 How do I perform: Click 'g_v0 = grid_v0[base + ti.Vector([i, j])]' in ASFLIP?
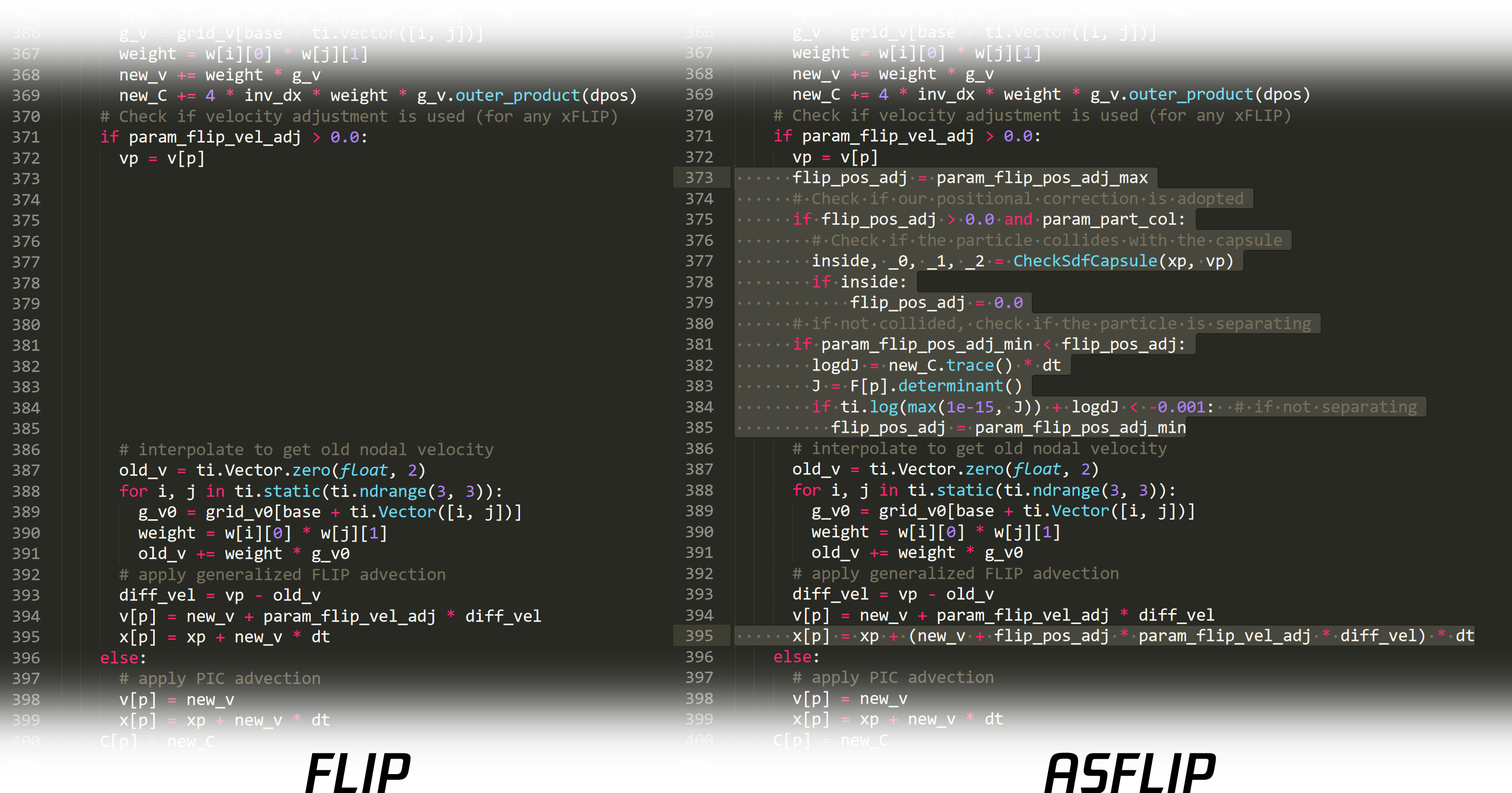pos(1003,510)
